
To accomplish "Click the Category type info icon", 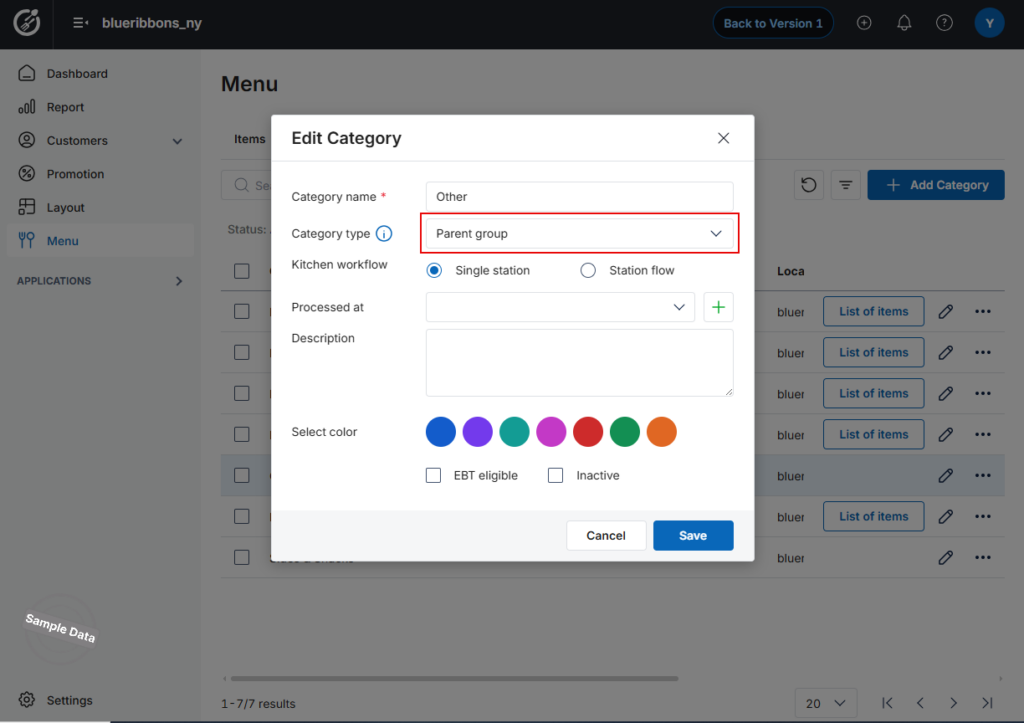I will pos(384,233).
